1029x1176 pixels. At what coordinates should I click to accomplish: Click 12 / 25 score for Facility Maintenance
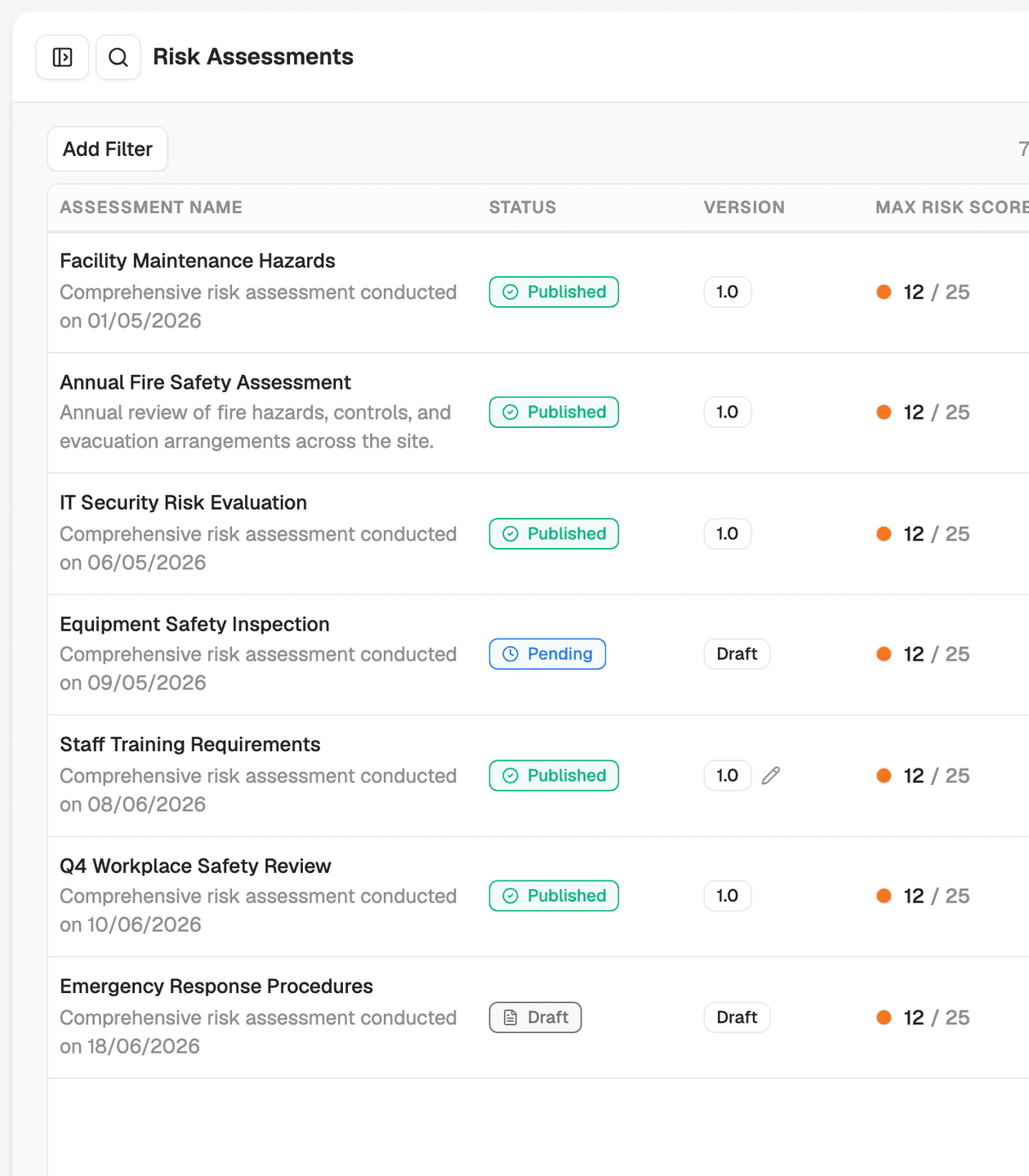click(923, 292)
